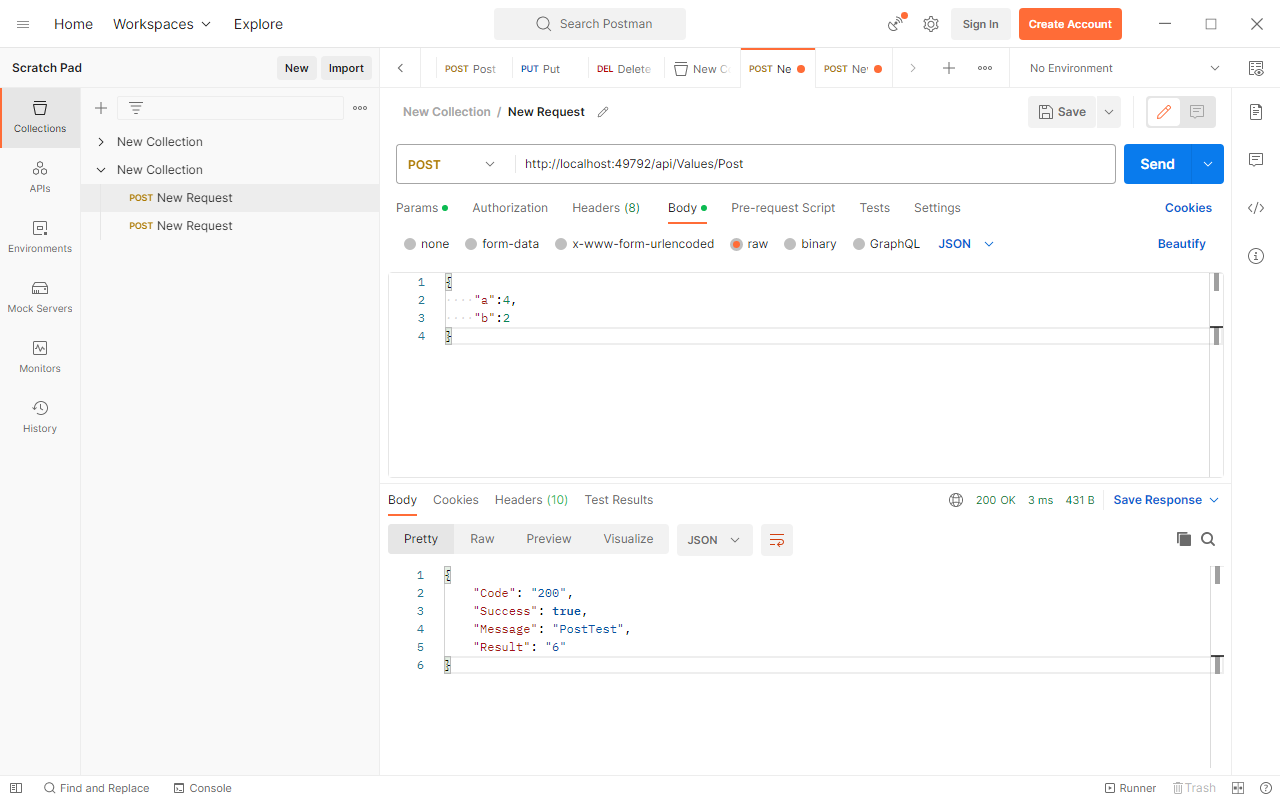Open Workspaces dropdown
The width and height of the screenshot is (1280, 800).
point(162,24)
